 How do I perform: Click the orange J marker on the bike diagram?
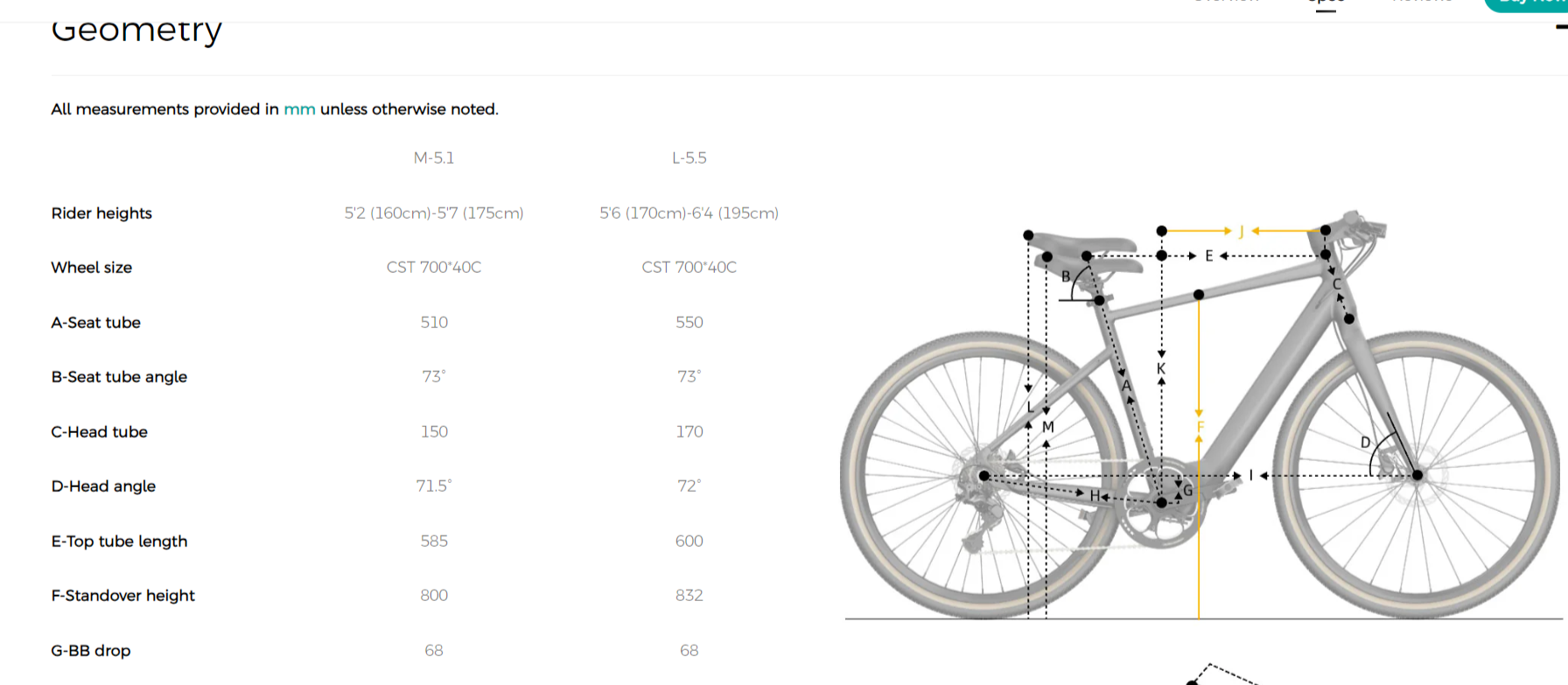[1241, 232]
